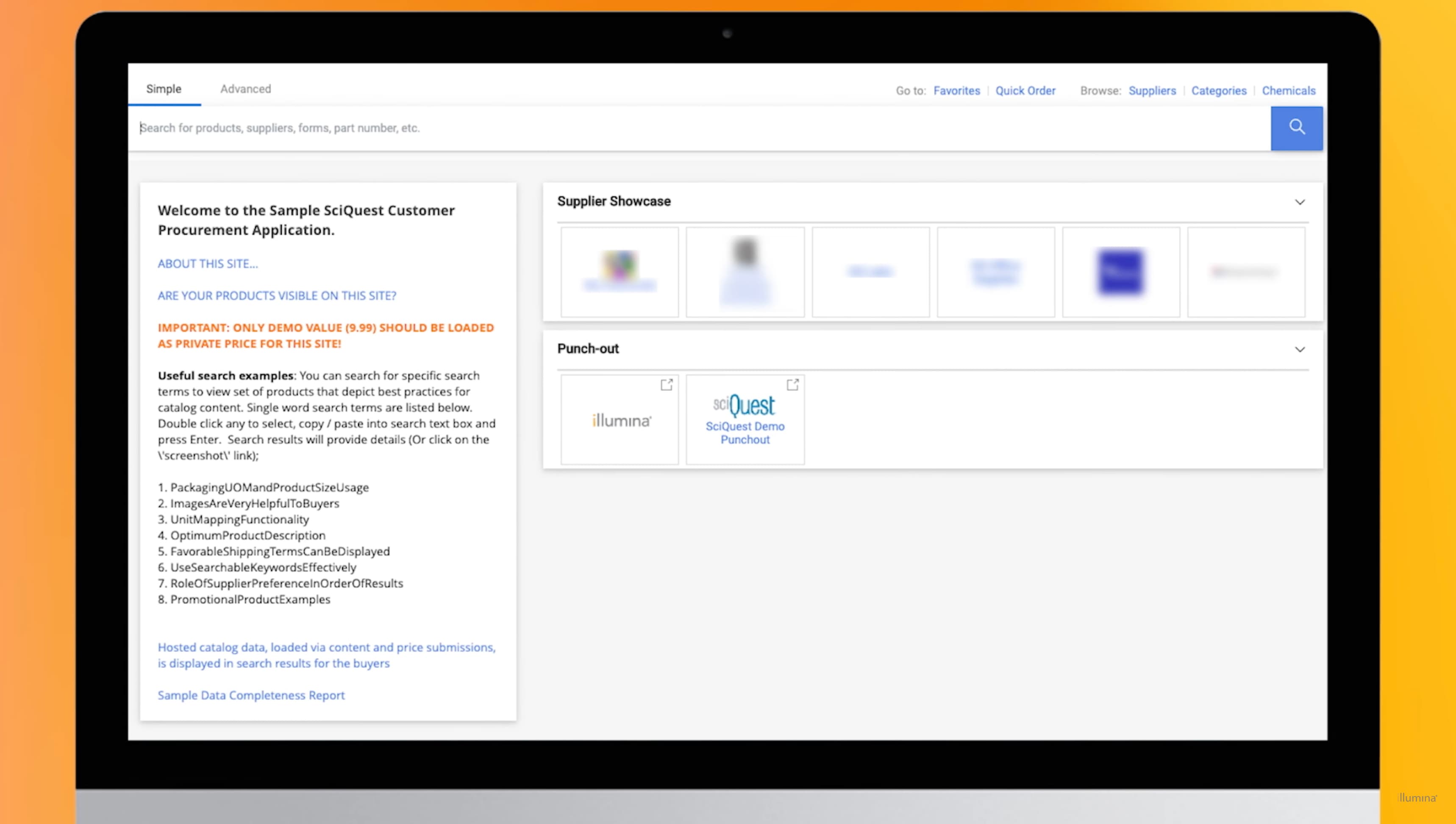The image size is (1456, 824).
Task: Open Sample Data Completeness Report link
Action: [x=250, y=695]
